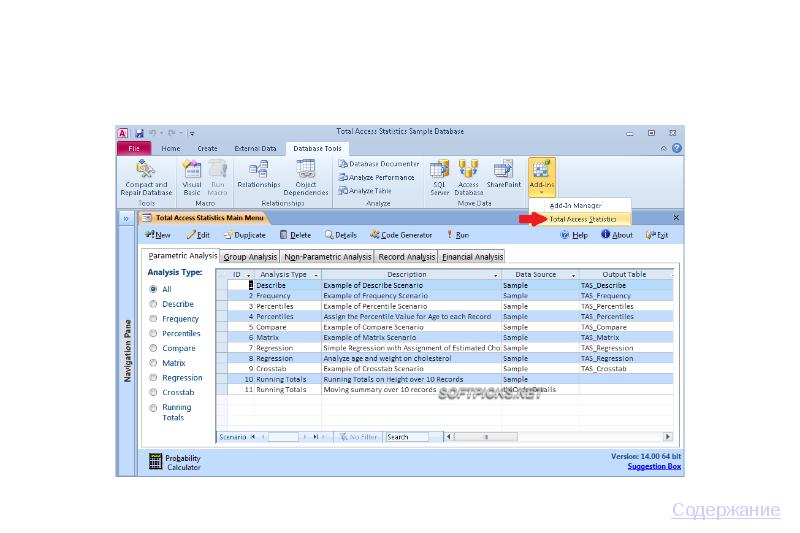This screenshot has height=533, width=800.
Task: Select the Describe analysis type radio button
Action: coord(153,304)
